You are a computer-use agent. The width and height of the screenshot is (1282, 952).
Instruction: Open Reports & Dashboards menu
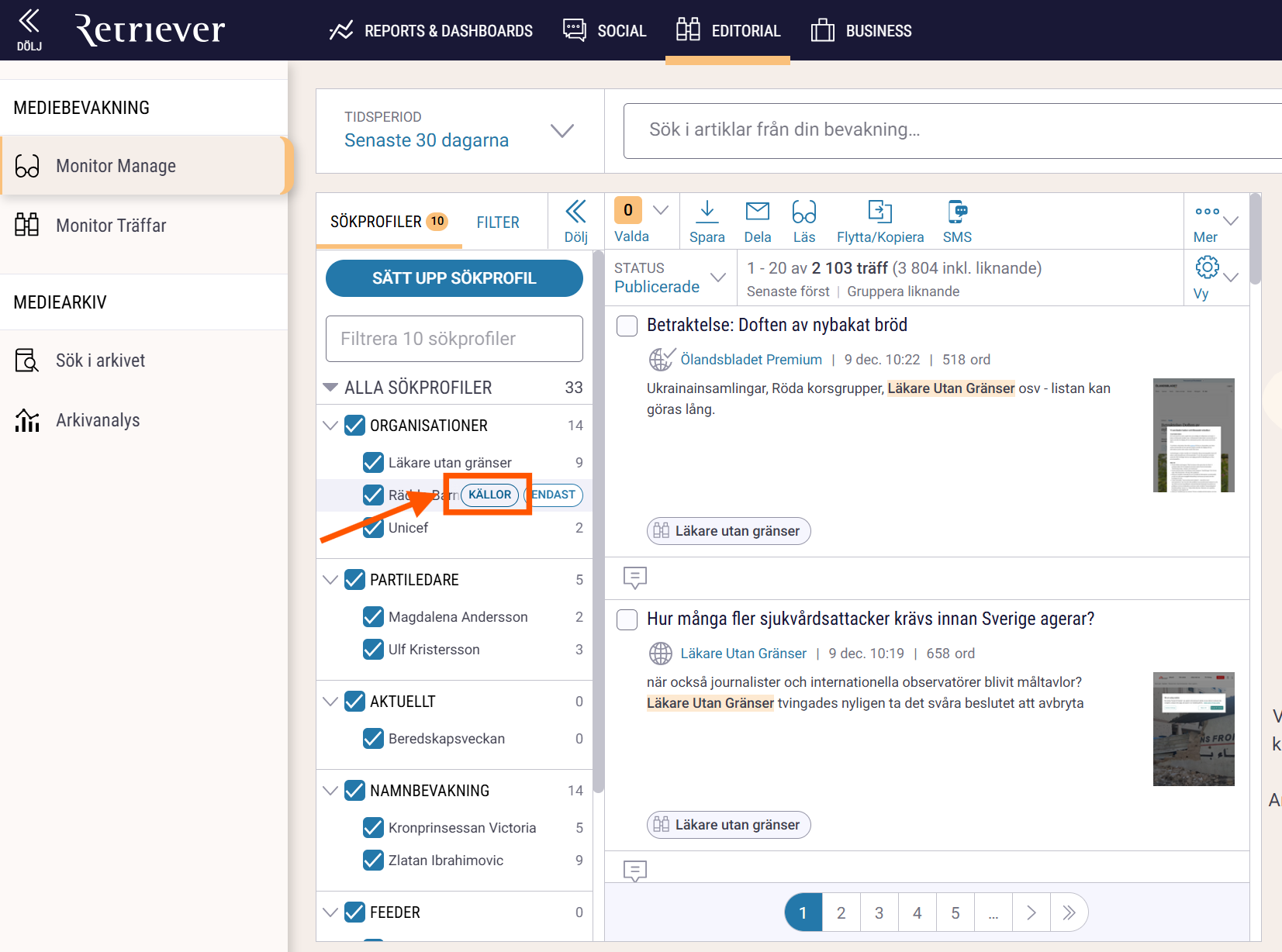(x=430, y=31)
